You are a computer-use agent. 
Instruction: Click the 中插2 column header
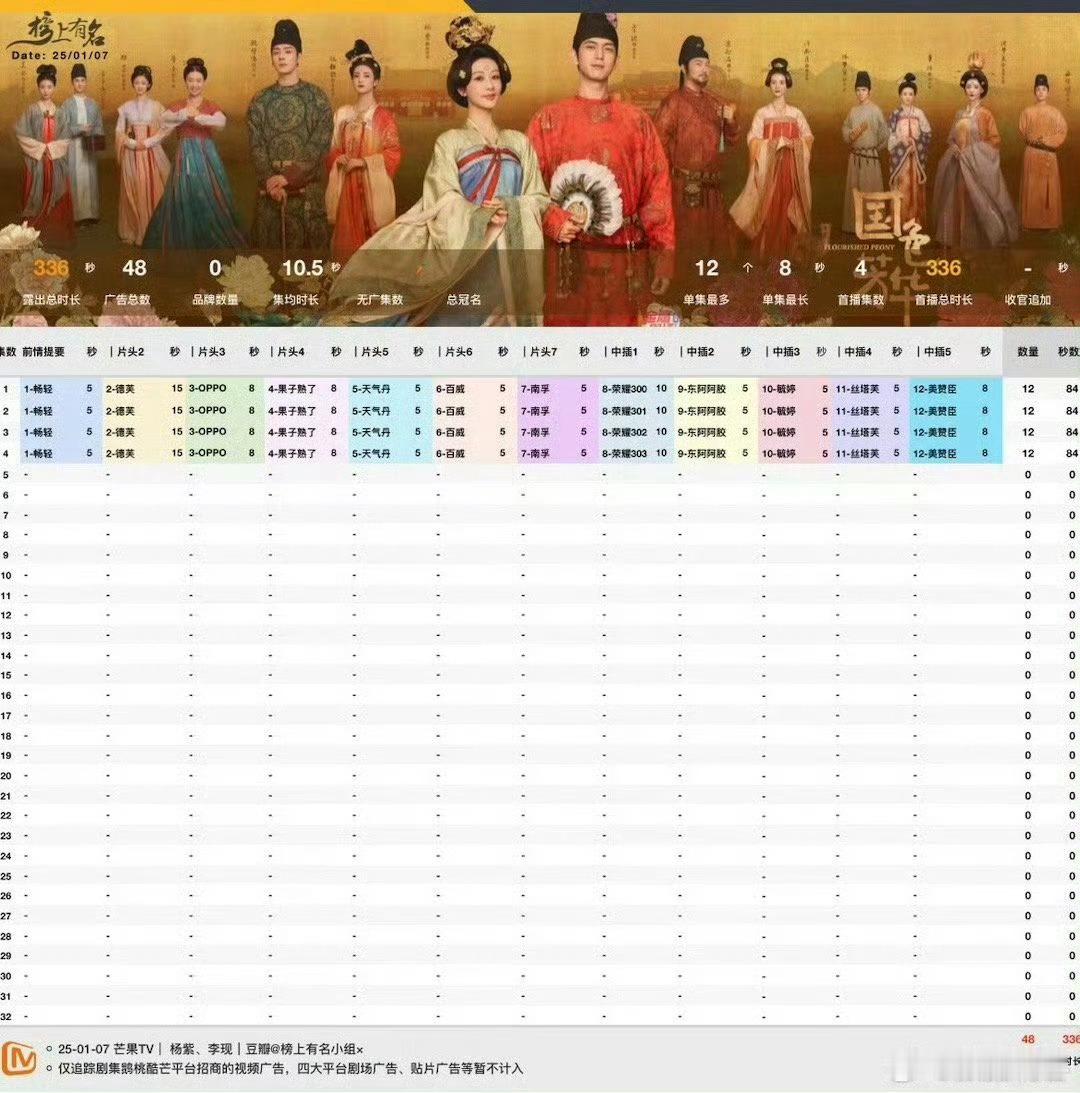[700, 352]
